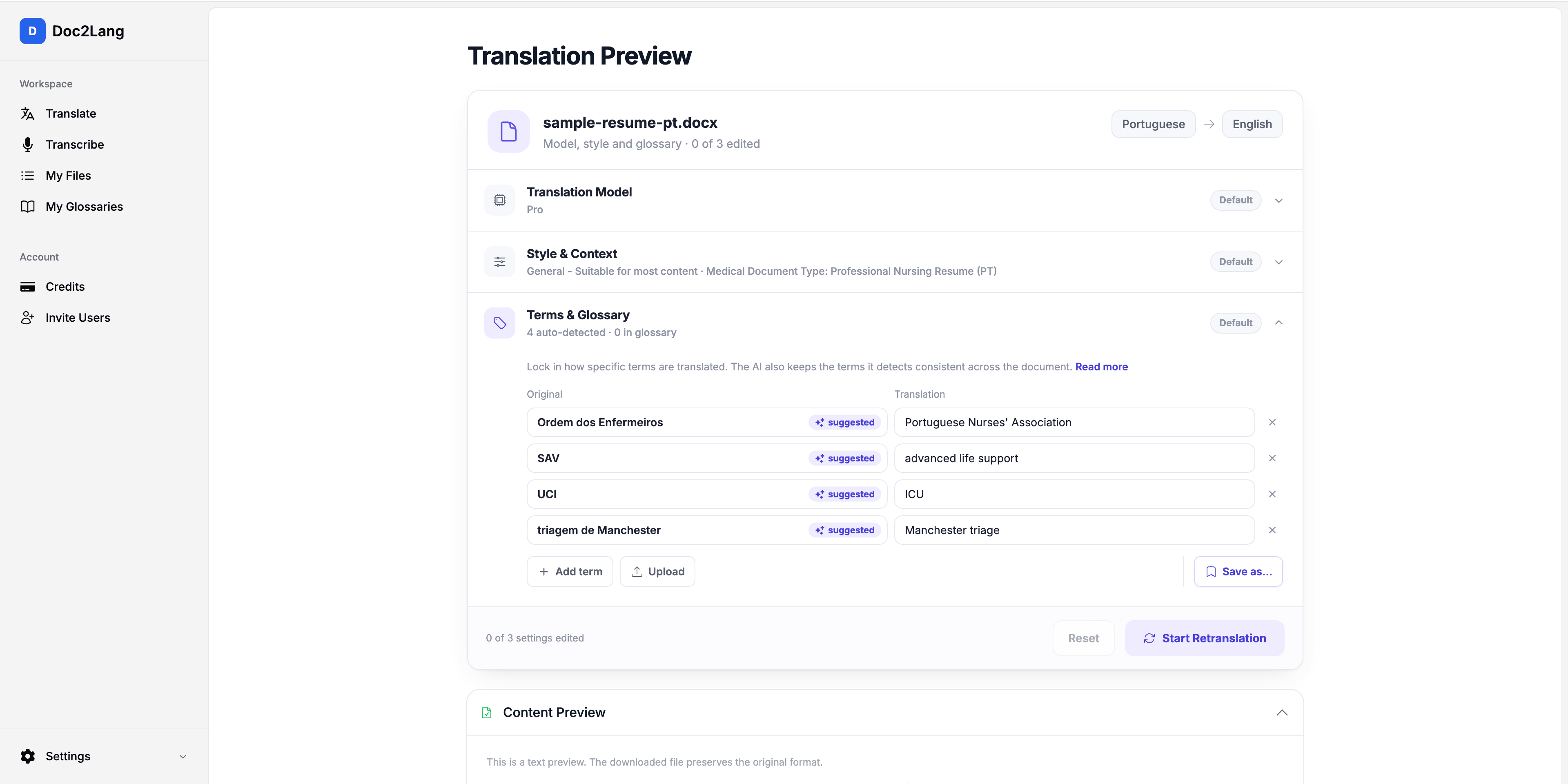Edit the Portuguese Nurses' Association translation
1568x784 pixels.
pyautogui.click(x=1074, y=423)
